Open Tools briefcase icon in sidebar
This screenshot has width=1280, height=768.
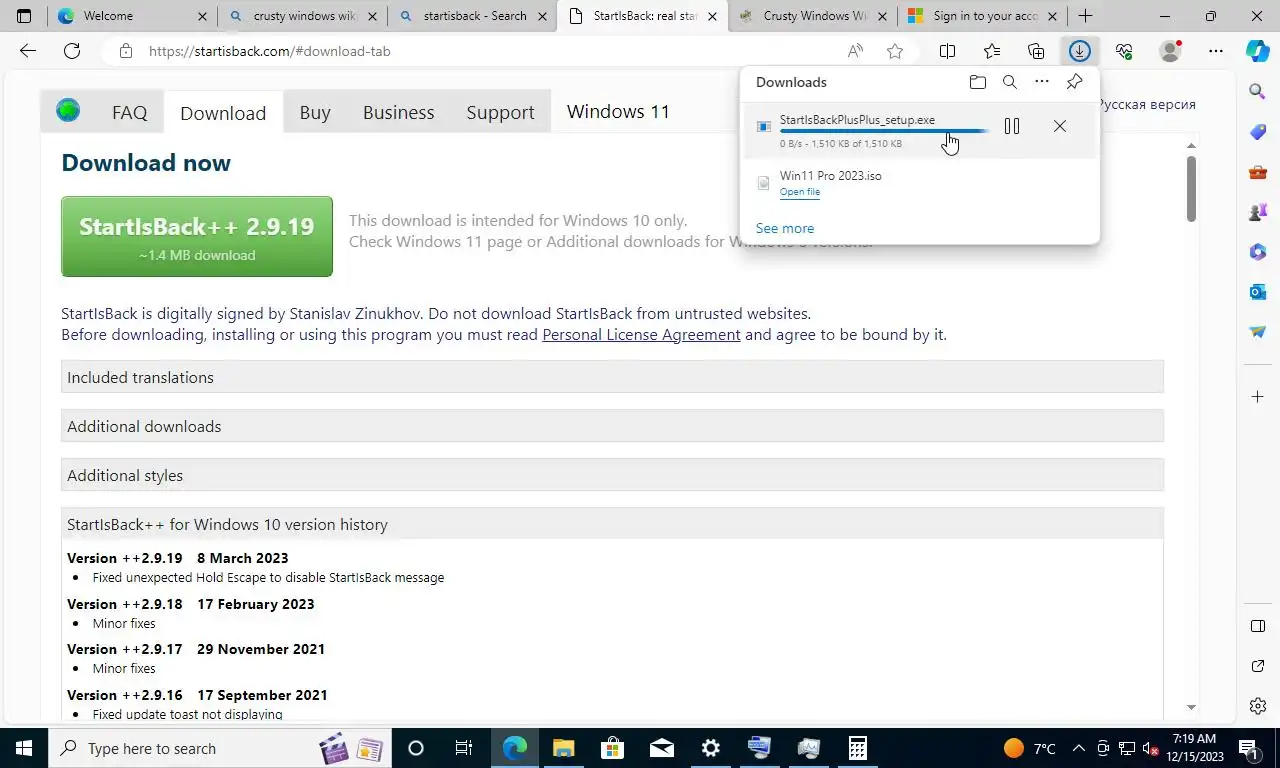[1258, 173]
